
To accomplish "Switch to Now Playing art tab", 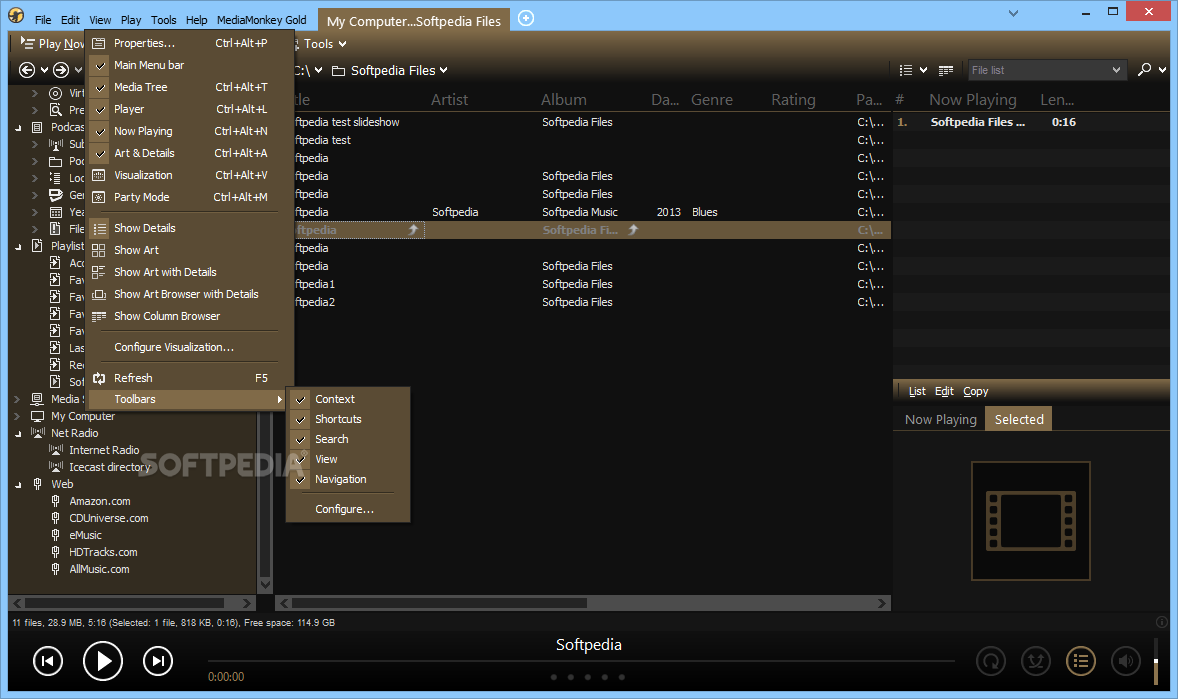I will point(941,419).
